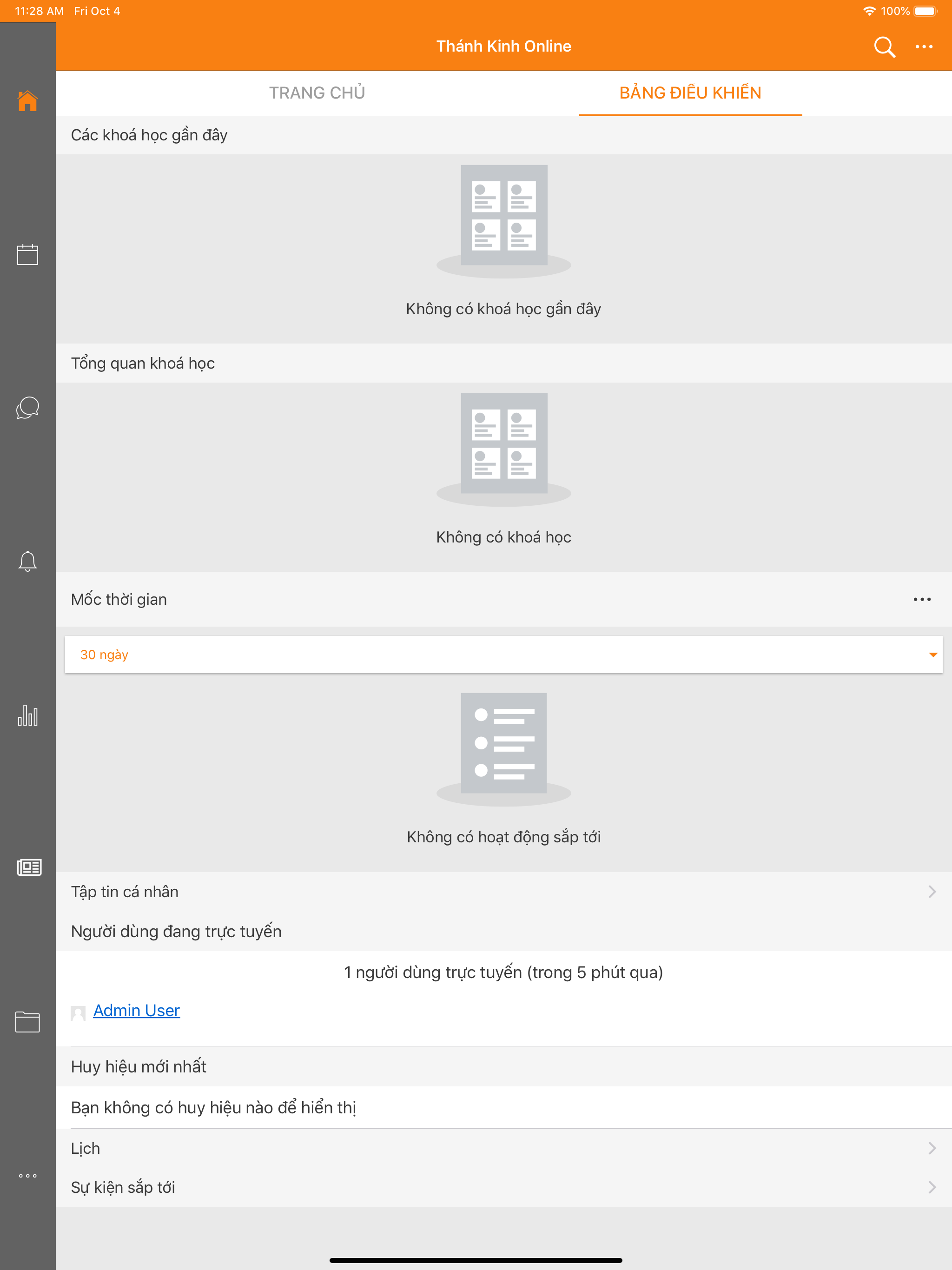Switch to TRANG CHỦ tab
The width and height of the screenshot is (952, 1270).
(317, 93)
